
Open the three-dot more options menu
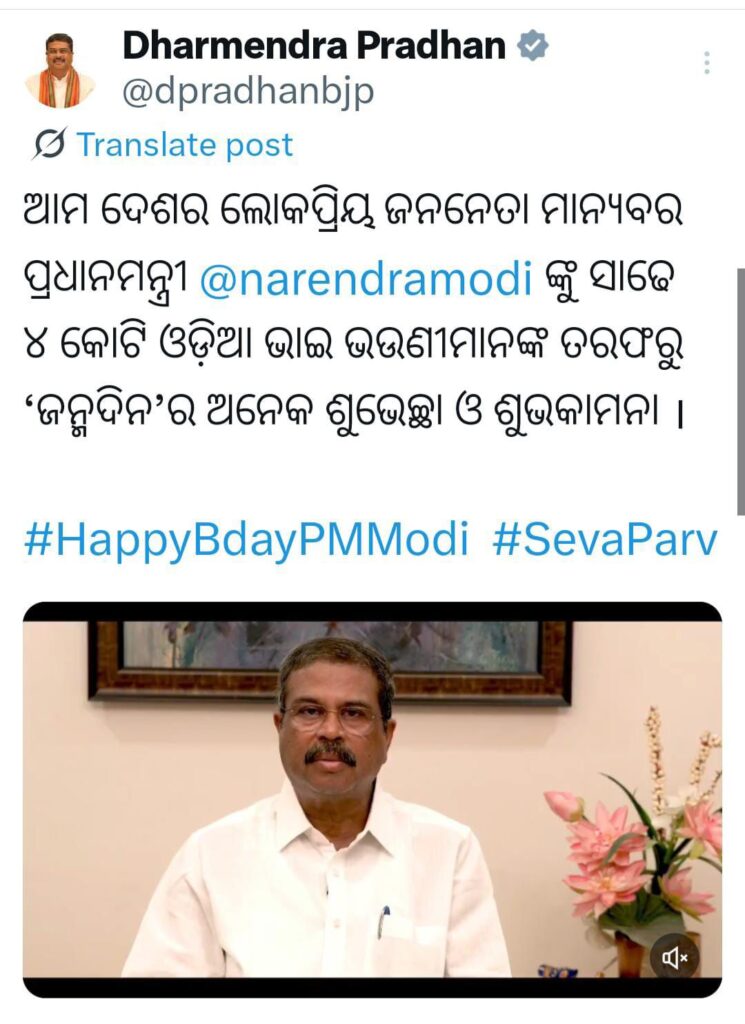pos(706,63)
